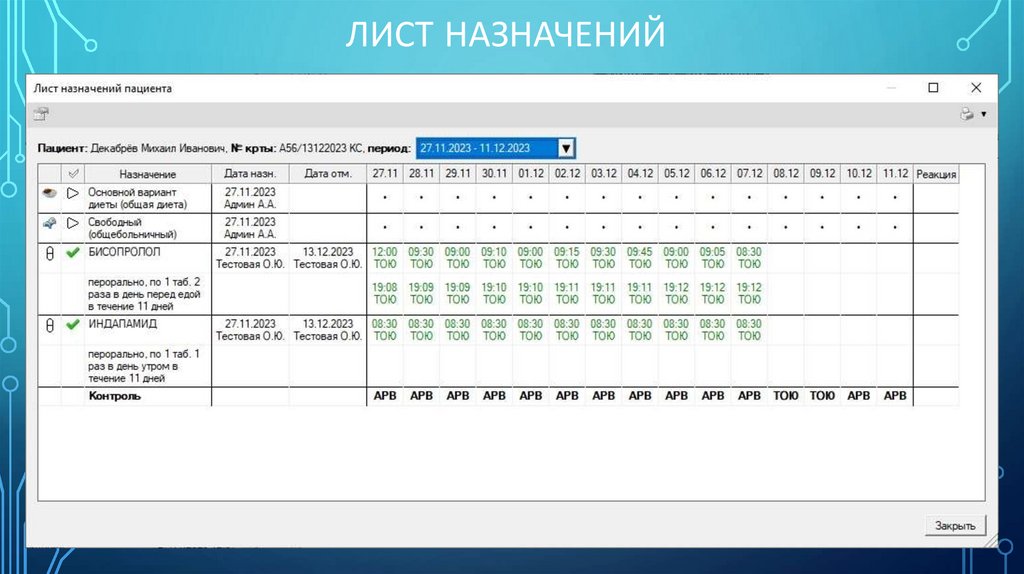Click the pill icon in ИНДАПАМИД row

(x=50, y=325)
